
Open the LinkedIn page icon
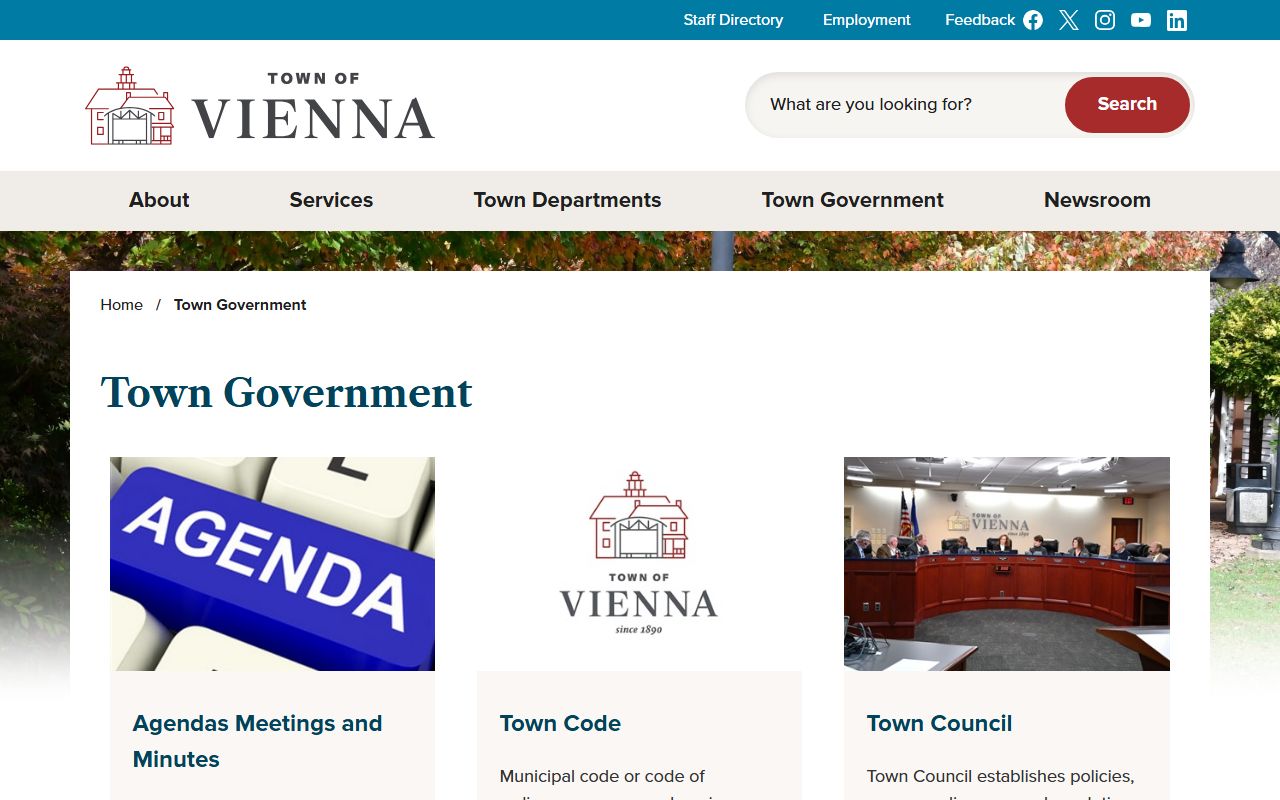1177,20
